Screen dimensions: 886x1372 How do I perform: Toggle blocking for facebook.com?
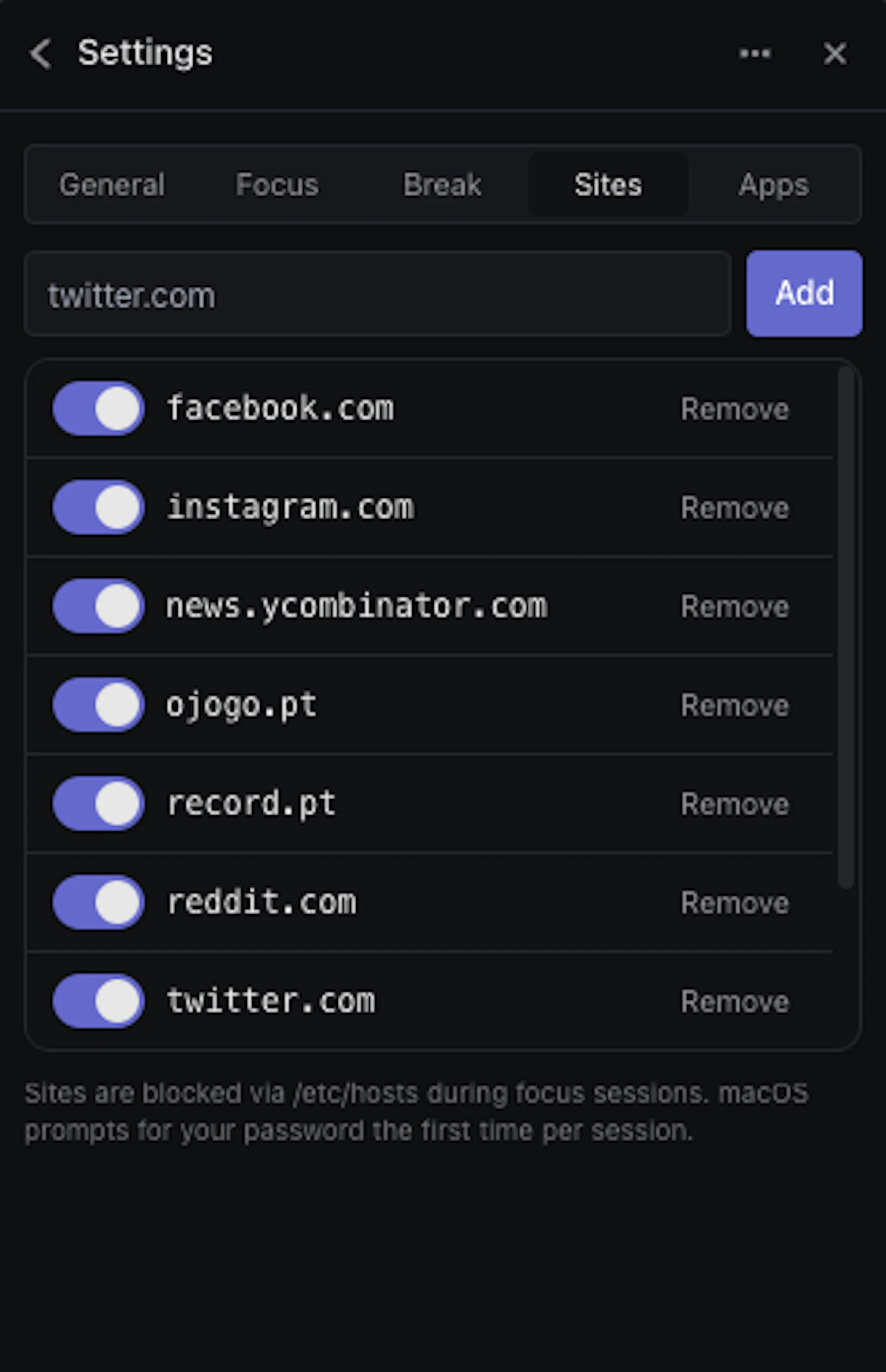99,409
